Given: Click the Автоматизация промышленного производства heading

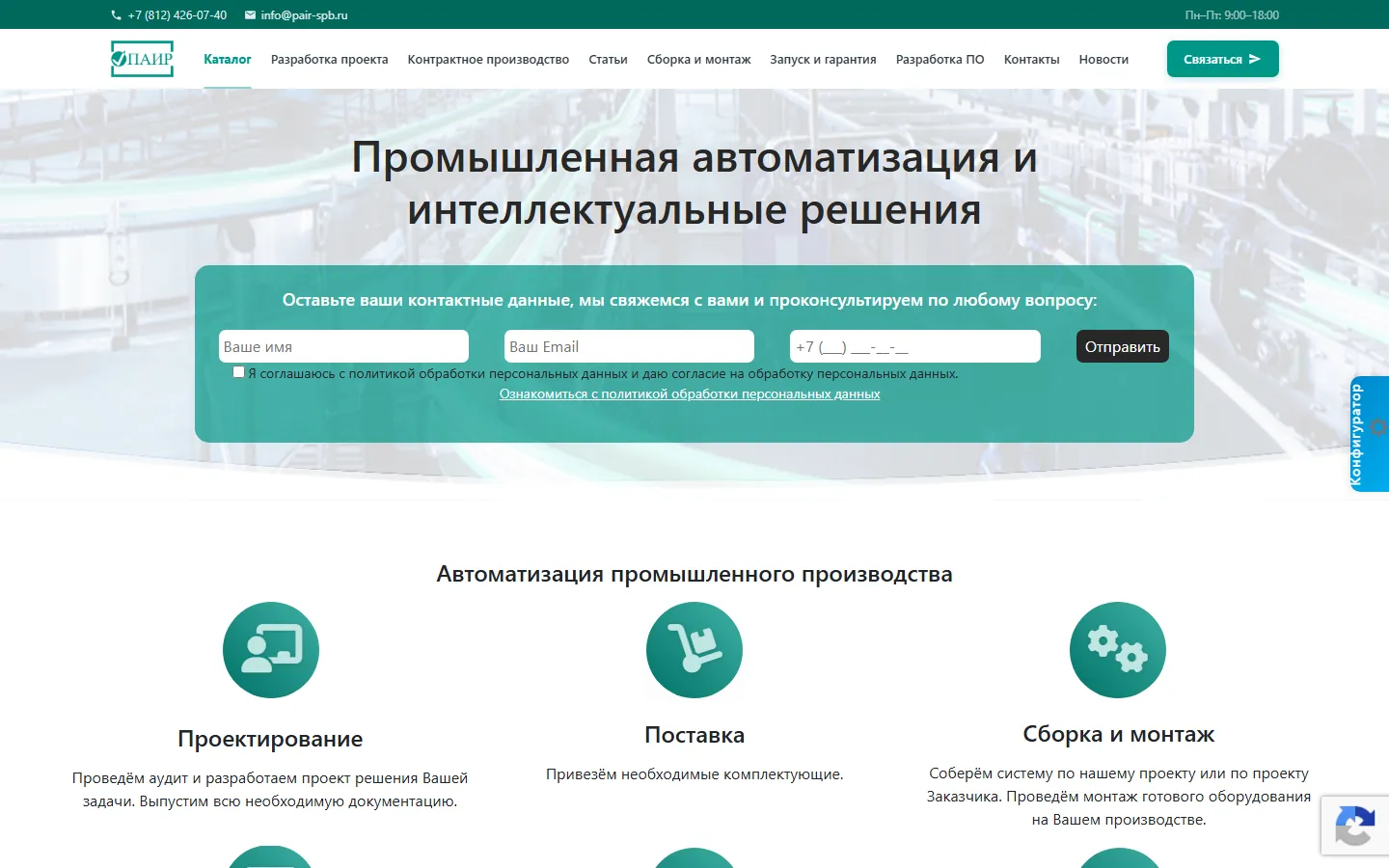Looking at the screenshot, I should (694, 574).
